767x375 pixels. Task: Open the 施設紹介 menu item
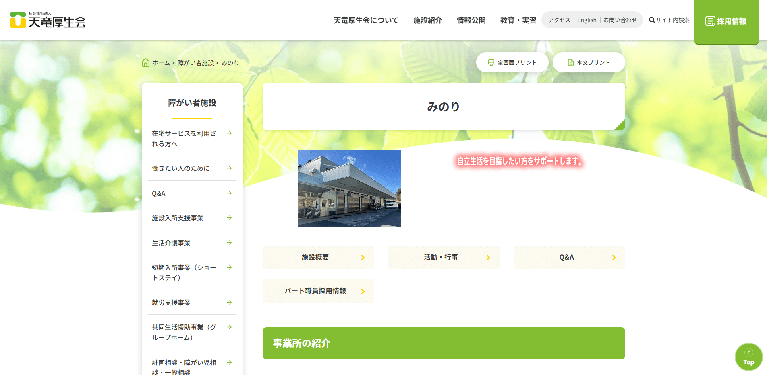pyautogui.click(x=428, y=21)
